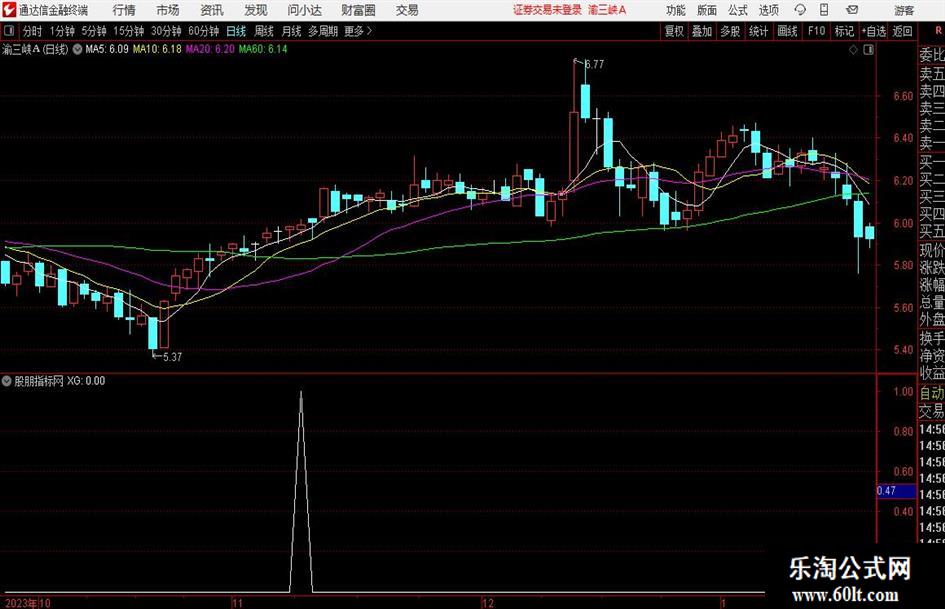Screen dimensions: 945x609
Task: Switch to 5分钟 period
Action: pos(93,31)
